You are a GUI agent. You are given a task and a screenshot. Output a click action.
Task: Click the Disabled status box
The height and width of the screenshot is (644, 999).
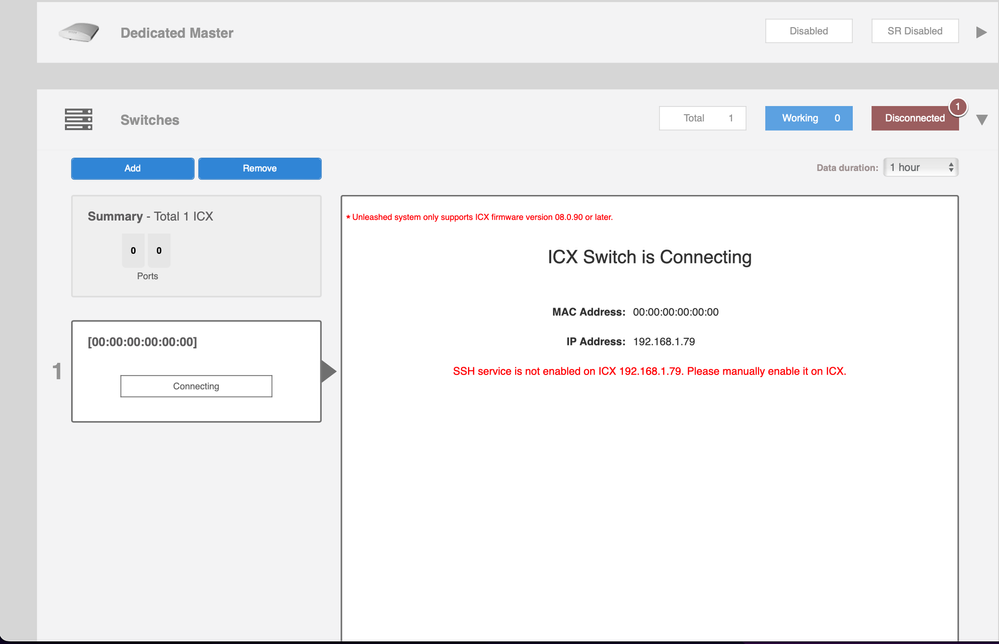pos(808,31)
